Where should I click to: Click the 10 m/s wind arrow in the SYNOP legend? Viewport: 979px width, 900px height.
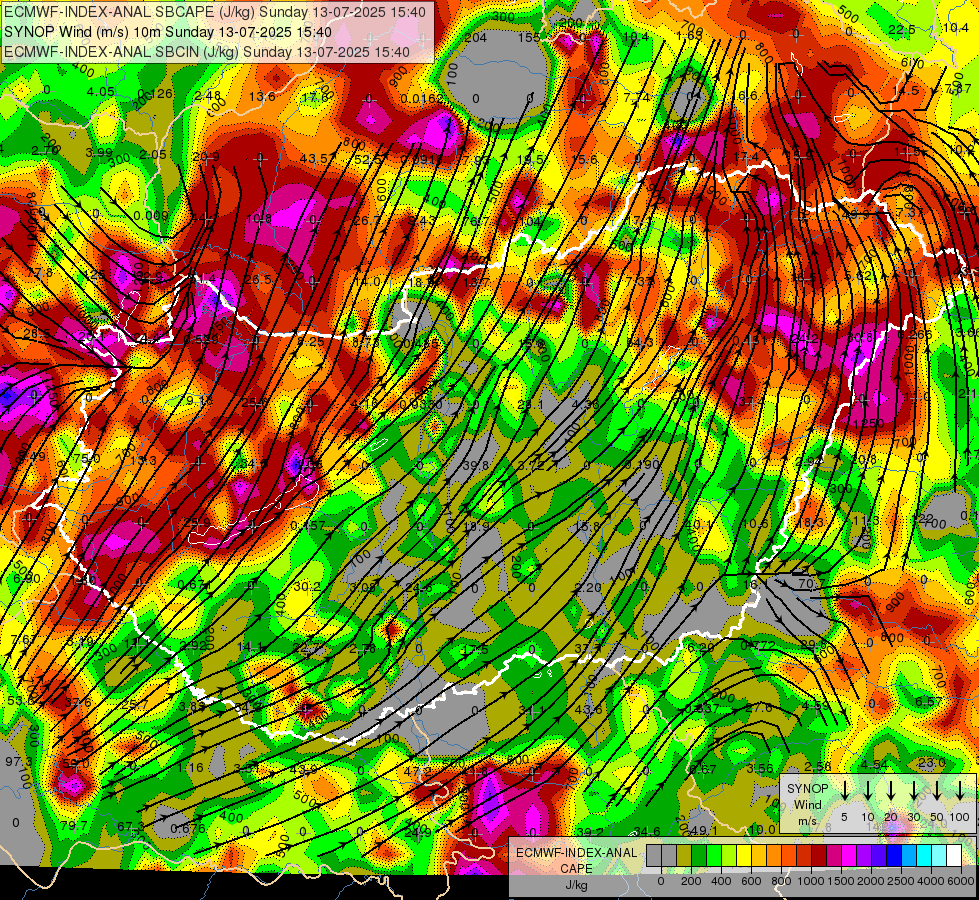click(867, 790)
